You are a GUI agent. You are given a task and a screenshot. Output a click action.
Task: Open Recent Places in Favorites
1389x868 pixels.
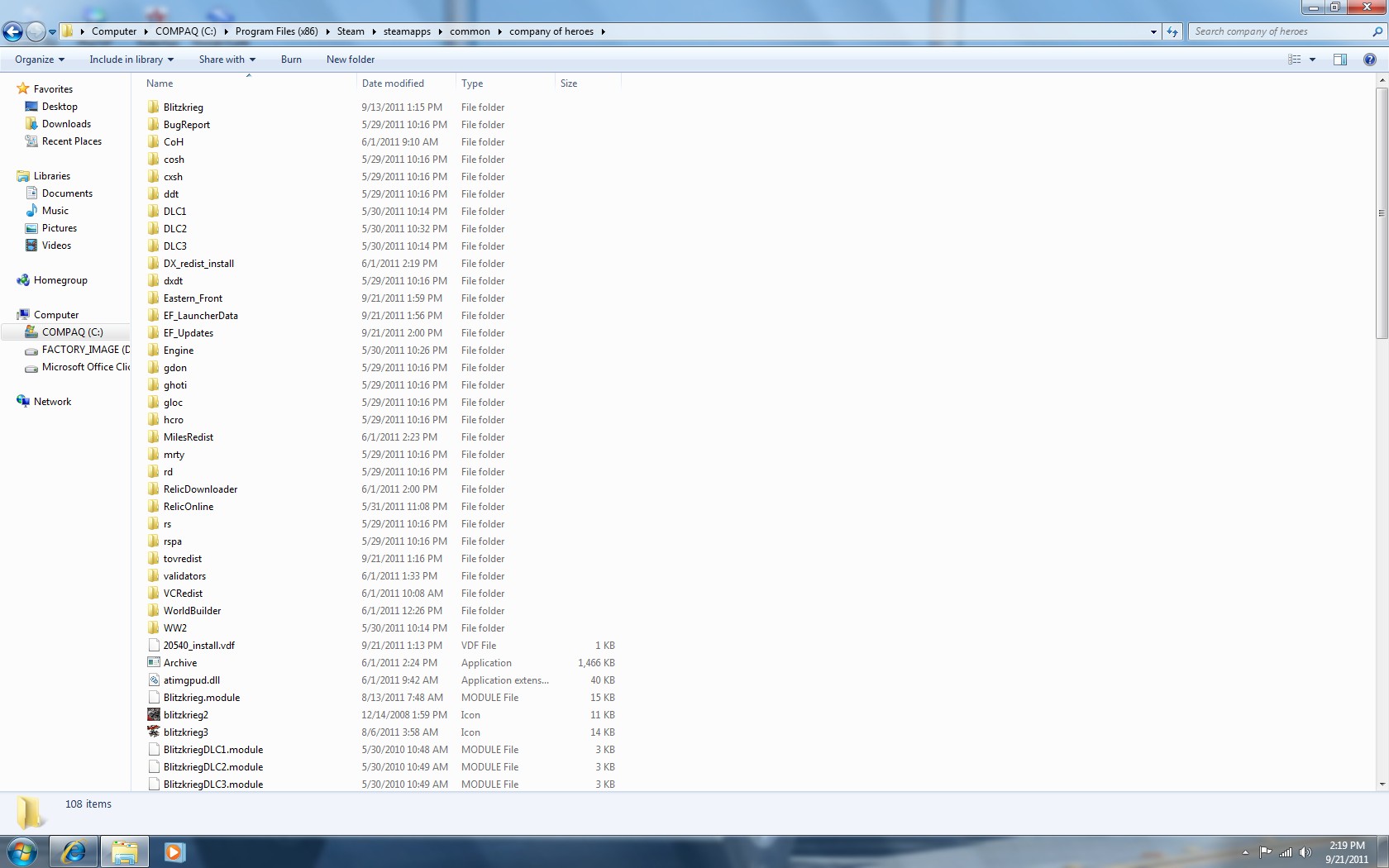(x=72, y=141)
